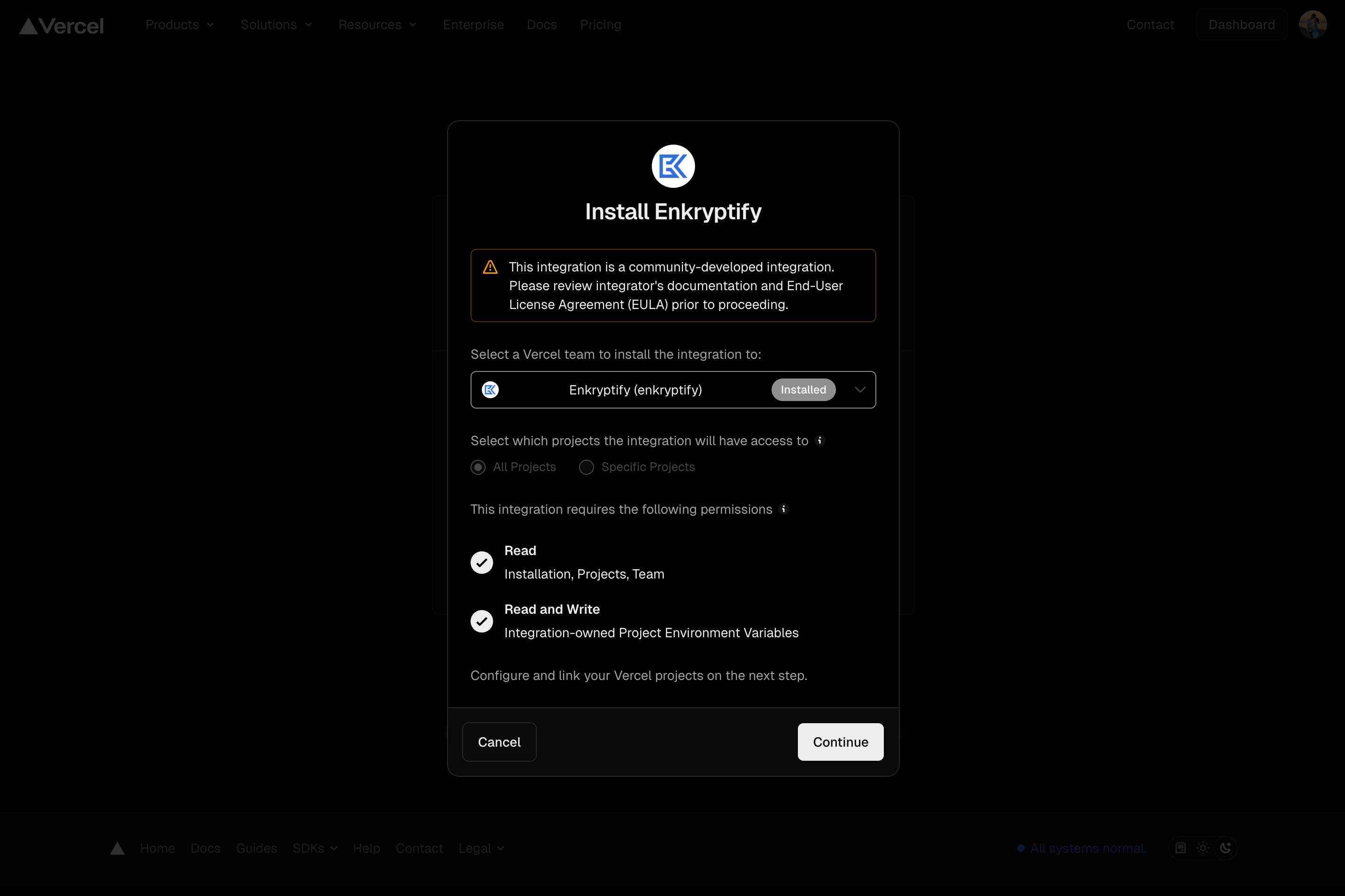The image size is (1345, 896).
Task: Click the info icon next to project access selection
Action: (820, 440)
